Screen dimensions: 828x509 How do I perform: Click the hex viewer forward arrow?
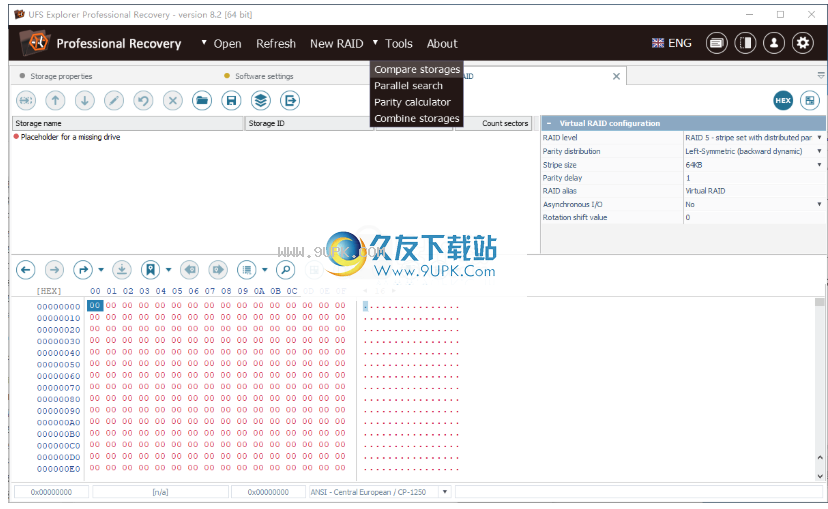click(54, 270)
